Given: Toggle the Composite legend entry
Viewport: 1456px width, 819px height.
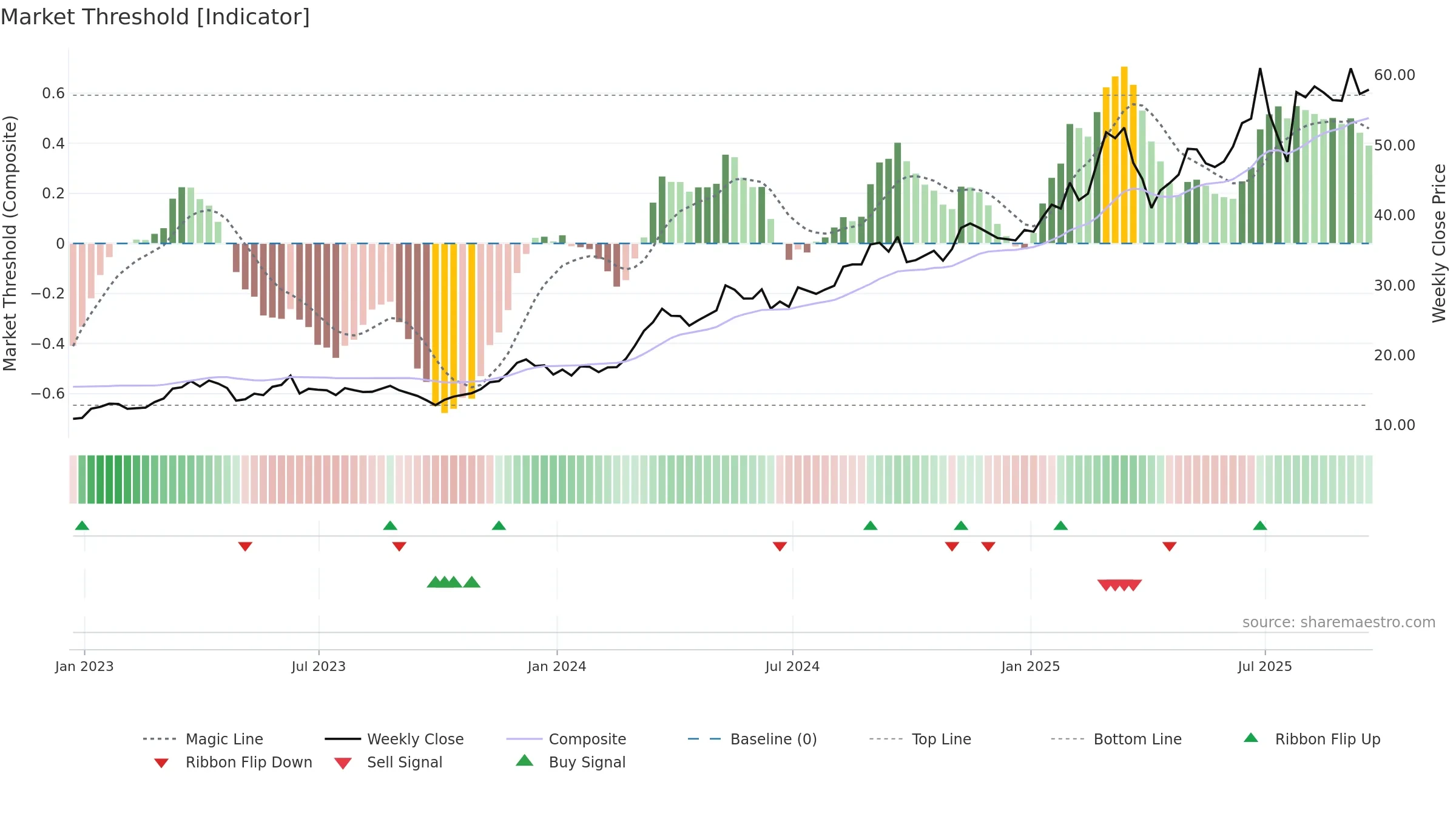Looking at the screenshot, I should 566,739.
